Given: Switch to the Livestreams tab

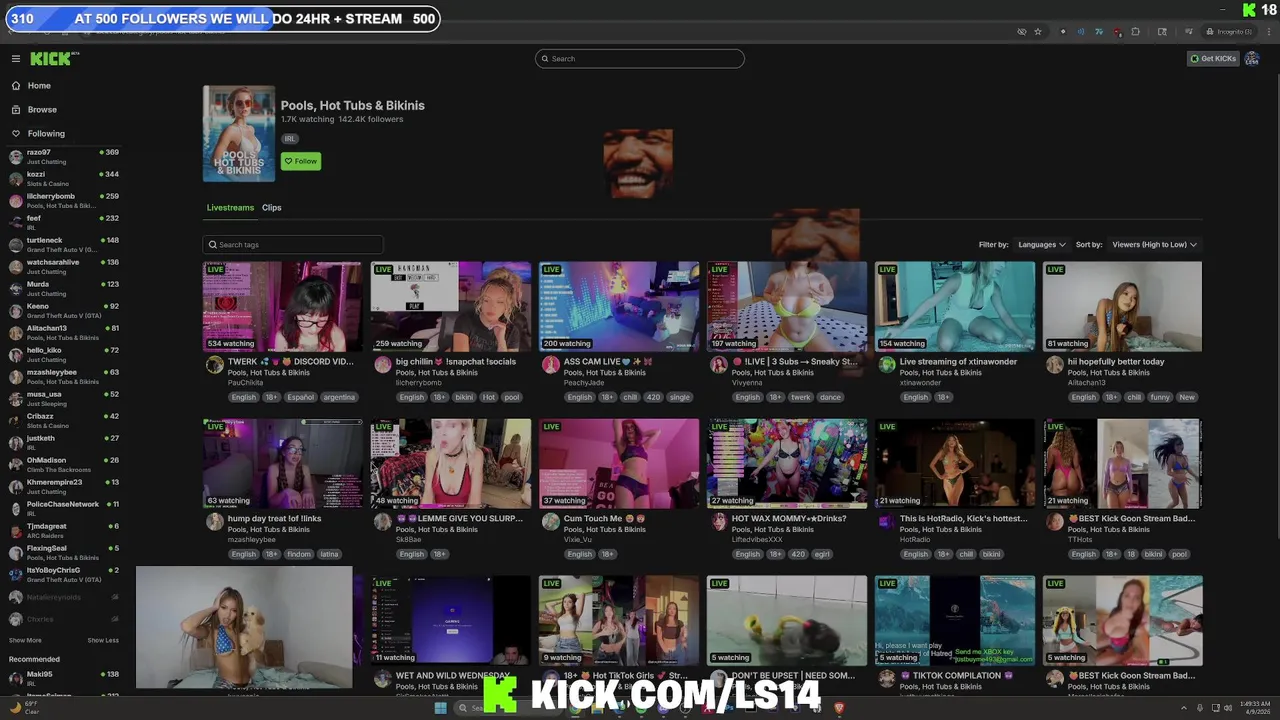Looking at the screenshot, I should [230, 208].
